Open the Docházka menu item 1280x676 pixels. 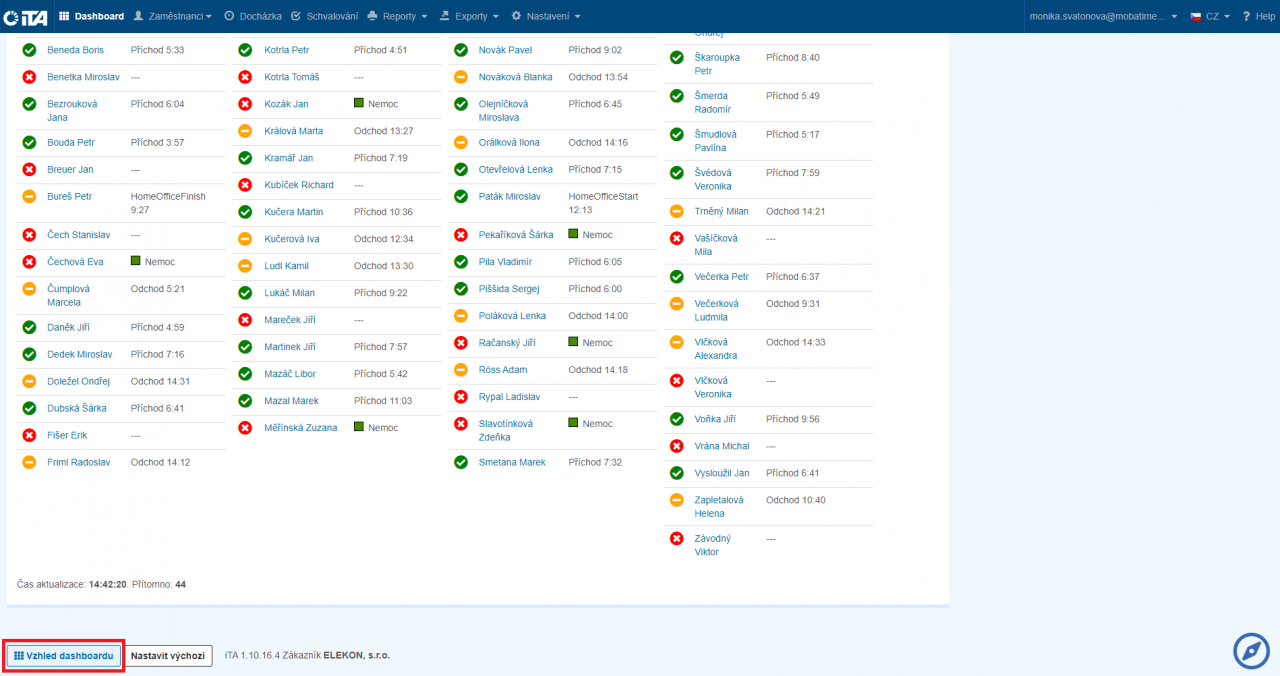pyautogui.click(x=252, y=16)
